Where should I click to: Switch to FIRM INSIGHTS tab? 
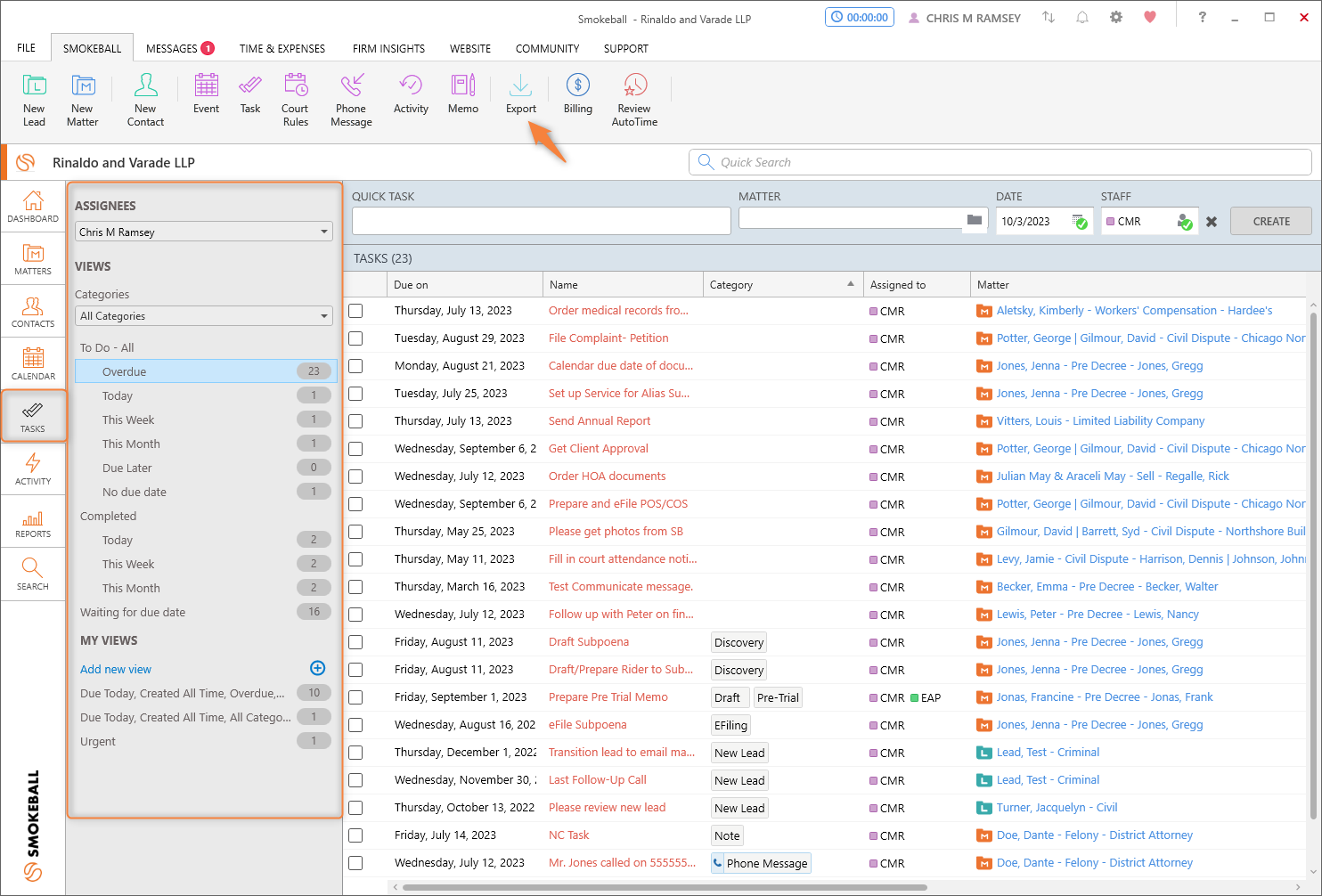pos(388,48)
